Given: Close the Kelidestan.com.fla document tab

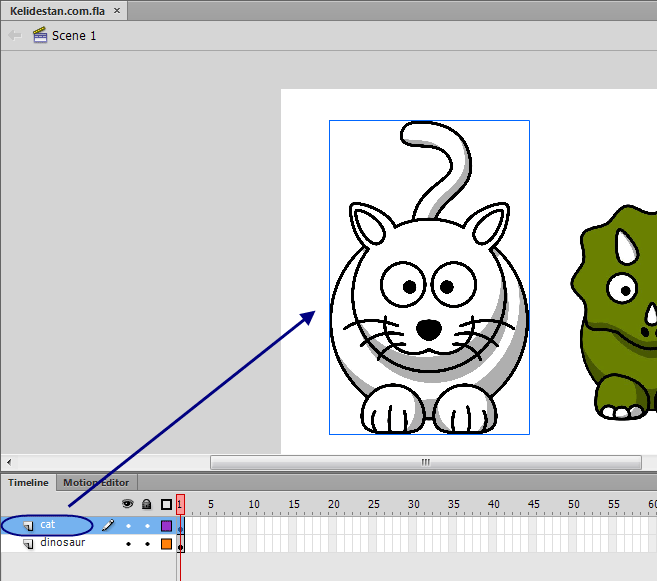Looking at the screenshot, I should tap(117, 10).
